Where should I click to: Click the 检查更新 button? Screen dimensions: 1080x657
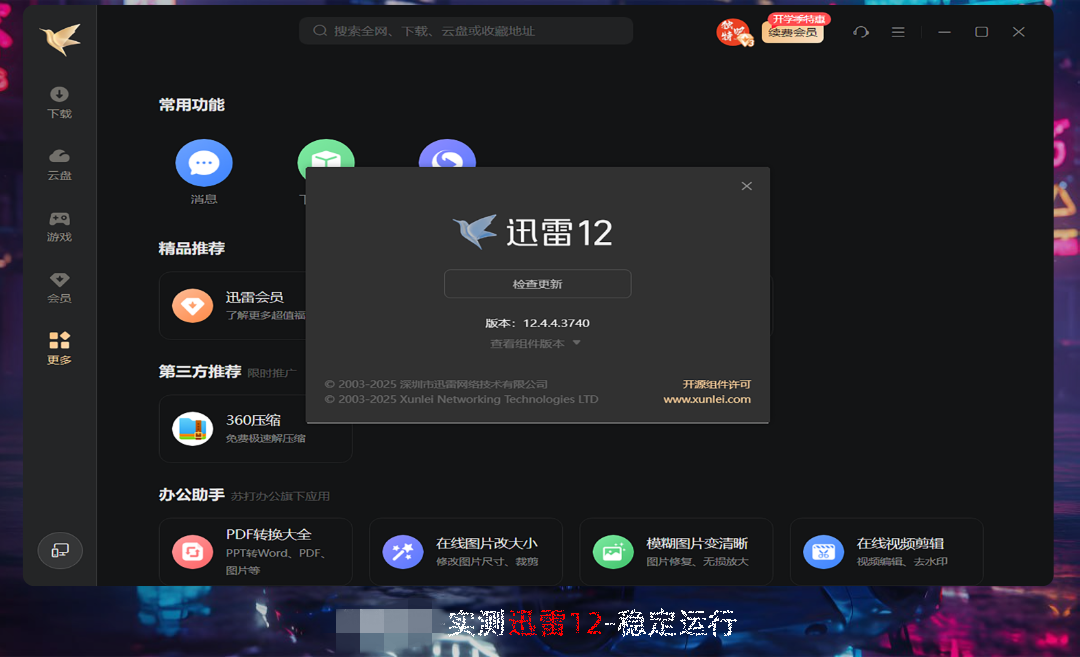tap(537, 284)
